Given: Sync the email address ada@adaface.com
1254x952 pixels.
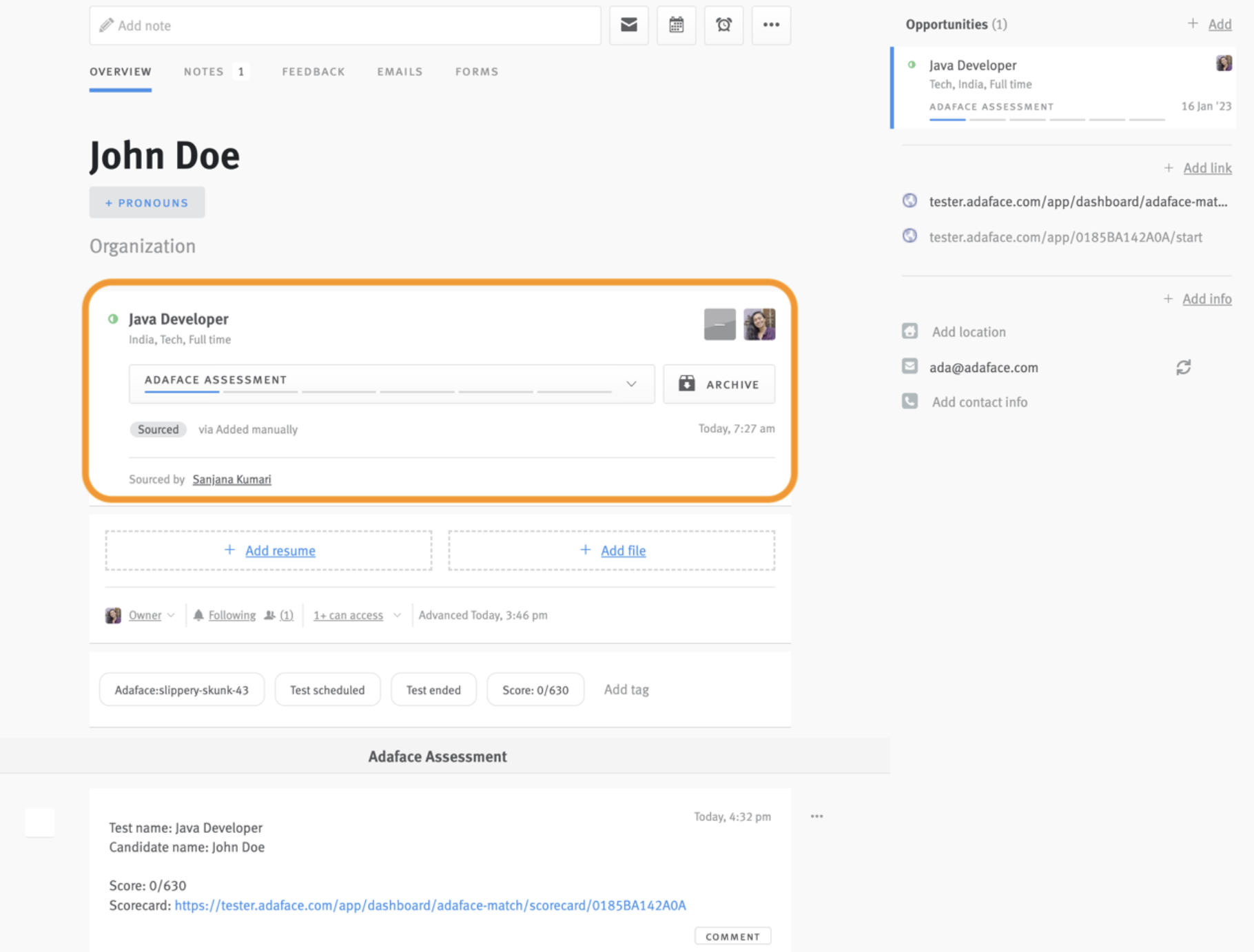Looking at the screenshot, I should pyautogui.click(x=1183, y=367).
